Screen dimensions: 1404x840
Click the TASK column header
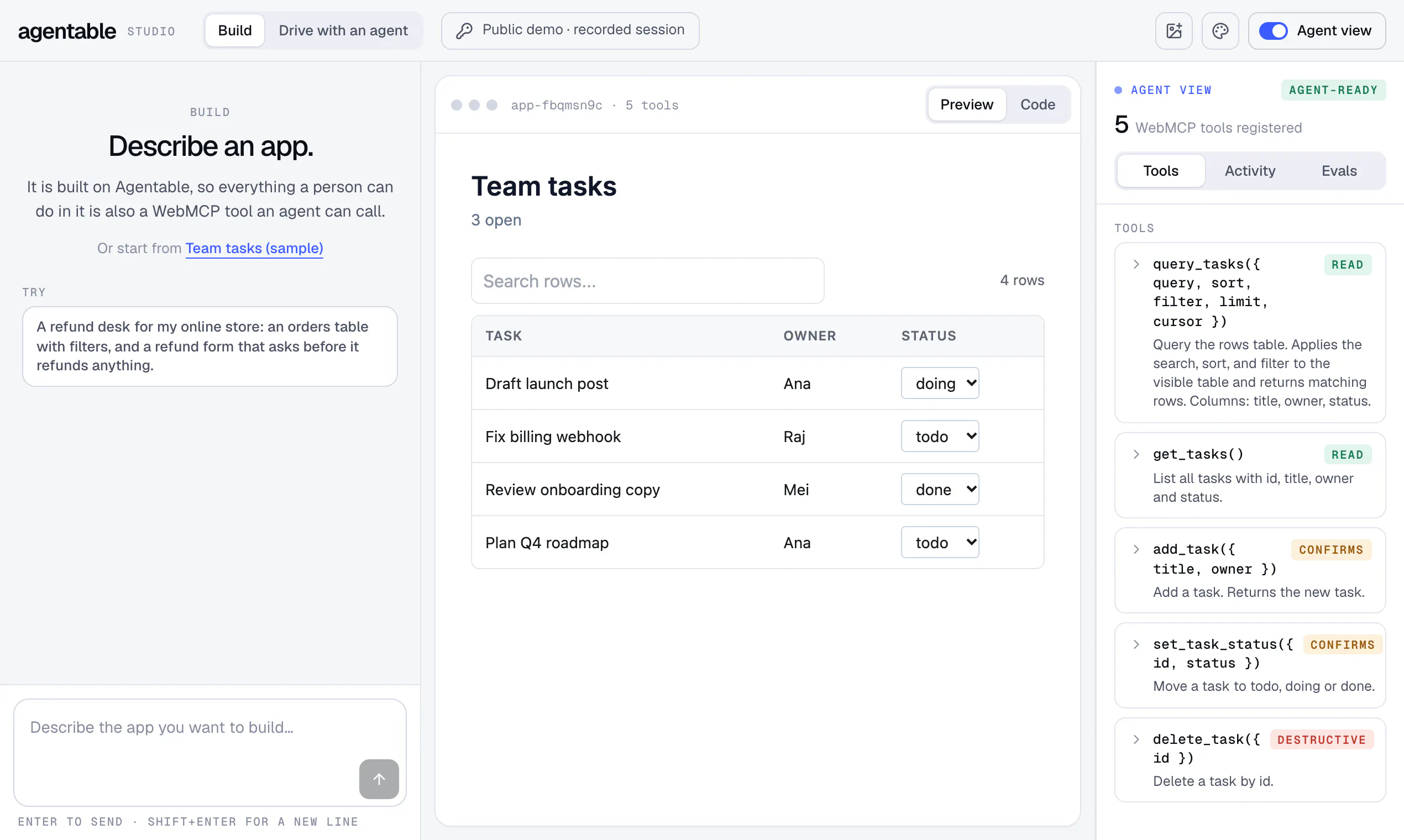pos(504,336)
